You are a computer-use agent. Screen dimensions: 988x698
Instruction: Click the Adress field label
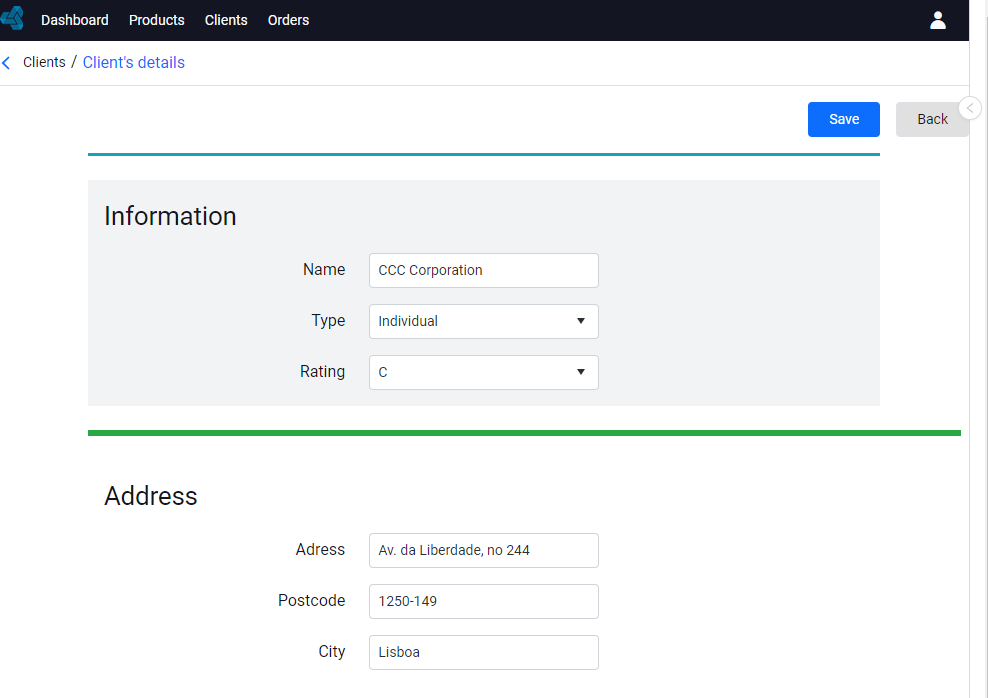click(320, 549)
